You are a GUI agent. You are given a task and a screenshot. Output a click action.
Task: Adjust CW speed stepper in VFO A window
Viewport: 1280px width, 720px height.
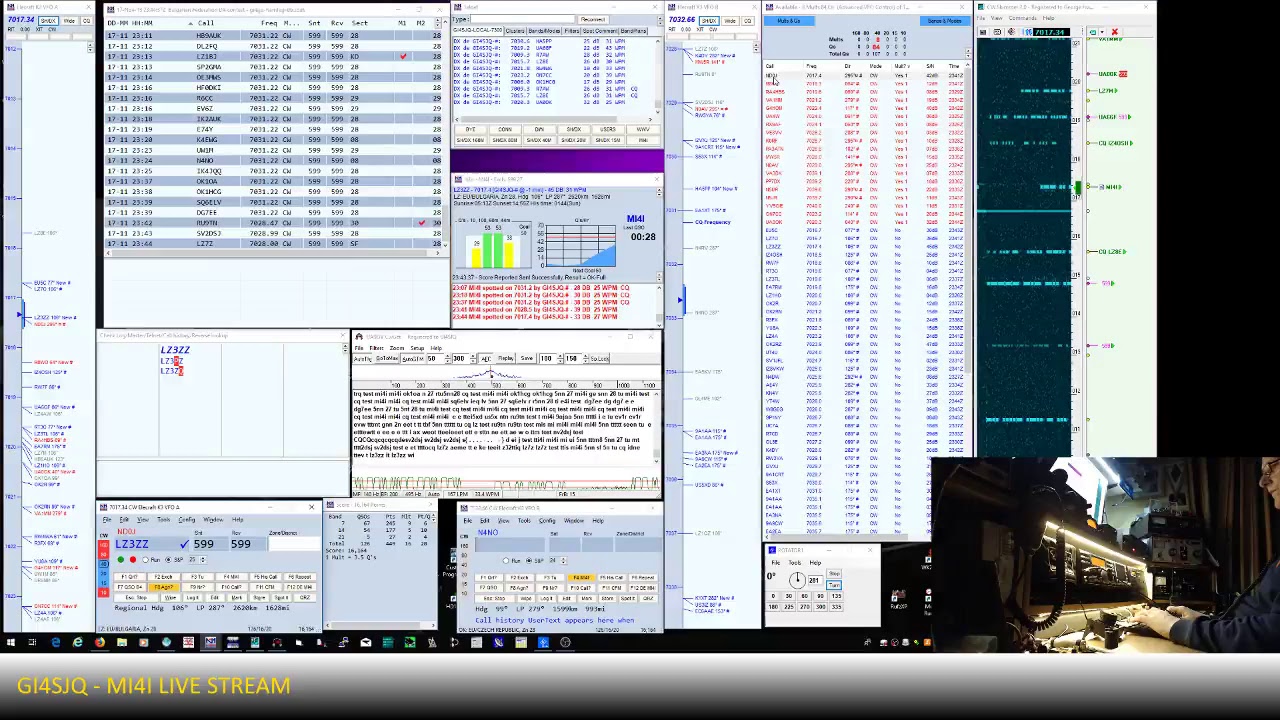(x=203, y=560)
